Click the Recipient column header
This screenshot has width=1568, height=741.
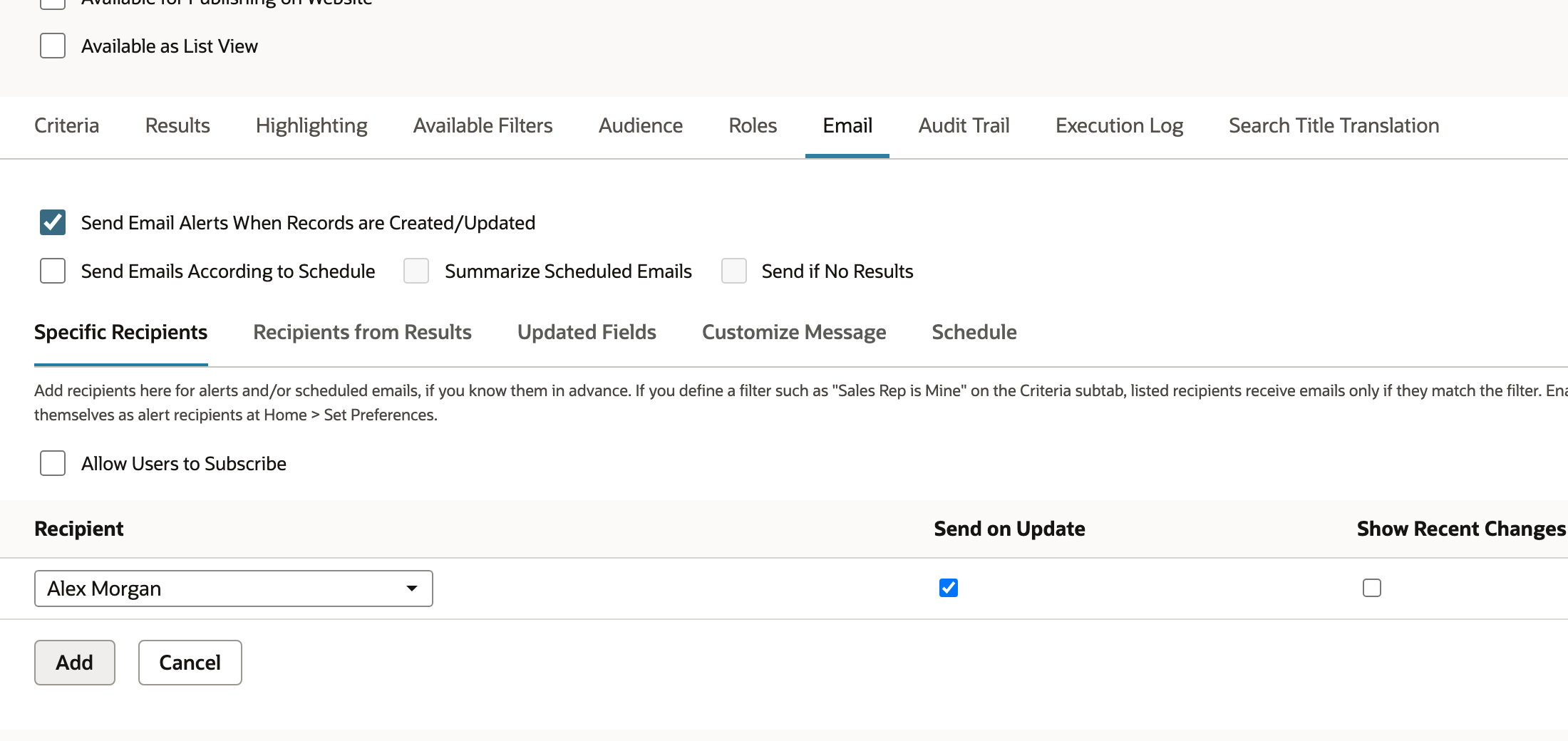[79, 529]
